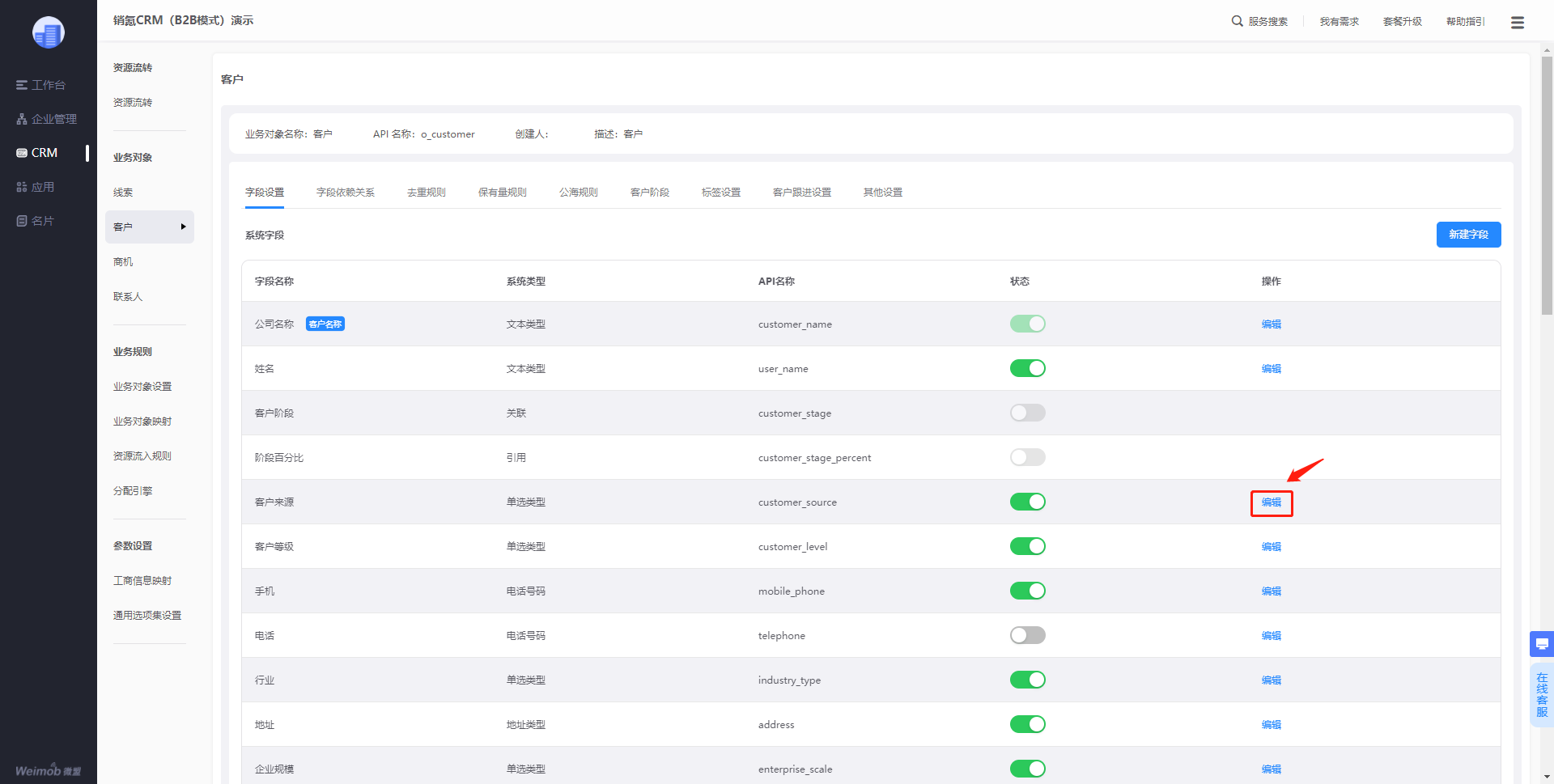Edit the 电话 field
The width and height of the screenshot is (1554, 784).
[x=1272, y=636]
